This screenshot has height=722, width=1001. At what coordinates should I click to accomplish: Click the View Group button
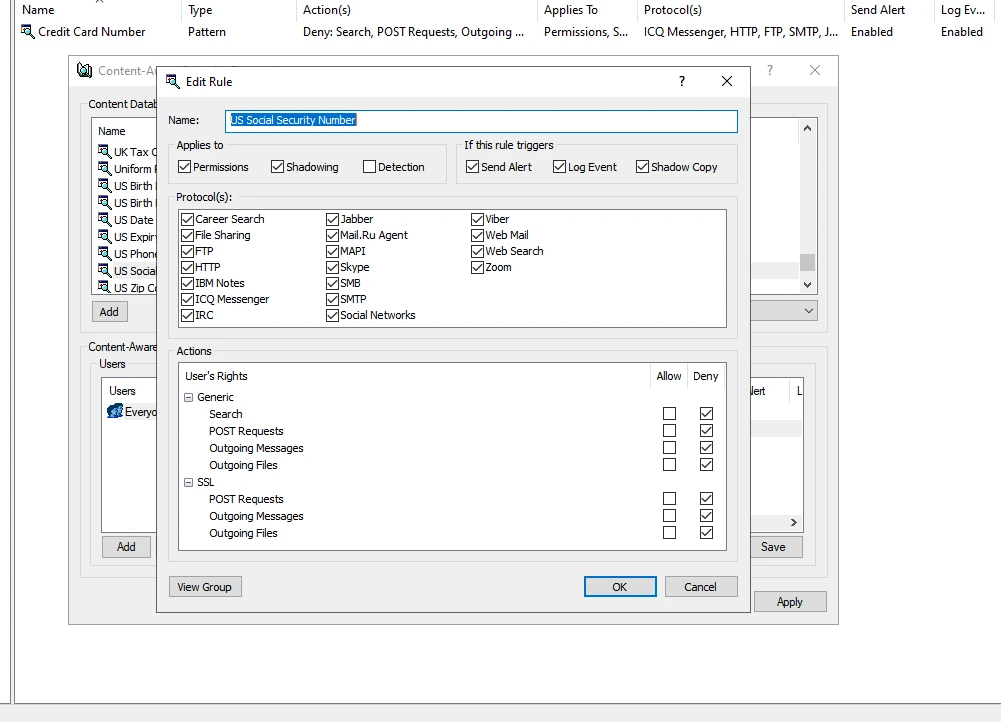pos(205,587)
